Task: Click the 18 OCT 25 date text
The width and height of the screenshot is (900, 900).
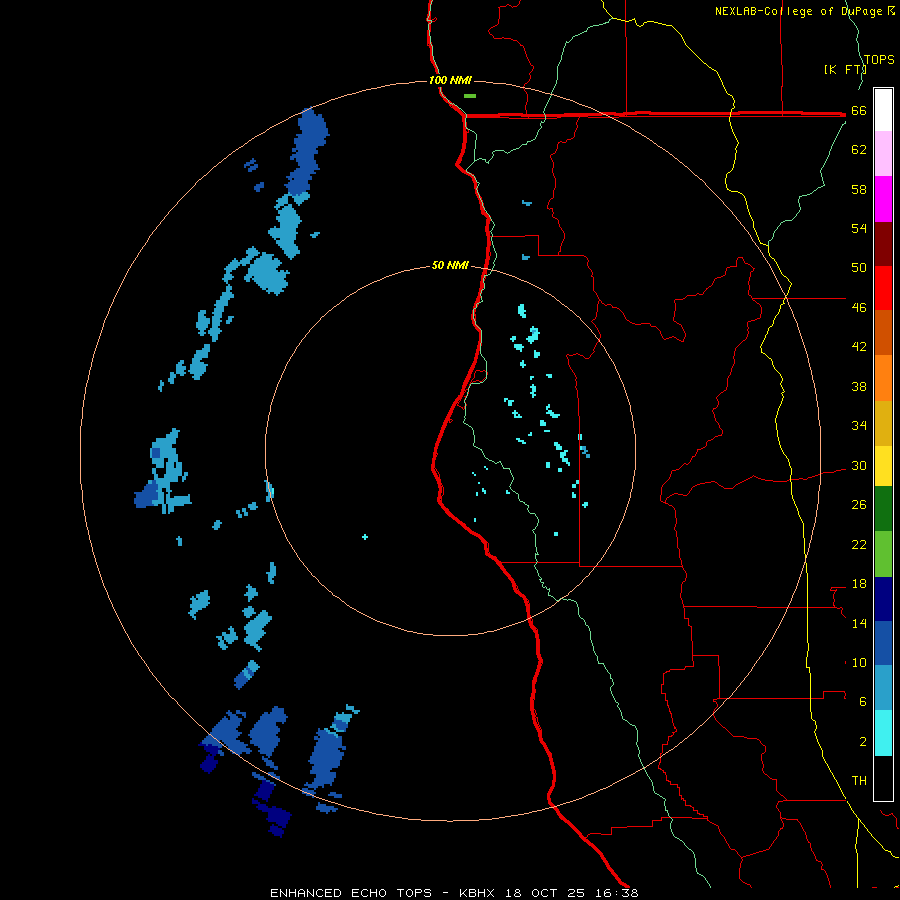Action: pyautogui.click(x=545, y=893)
